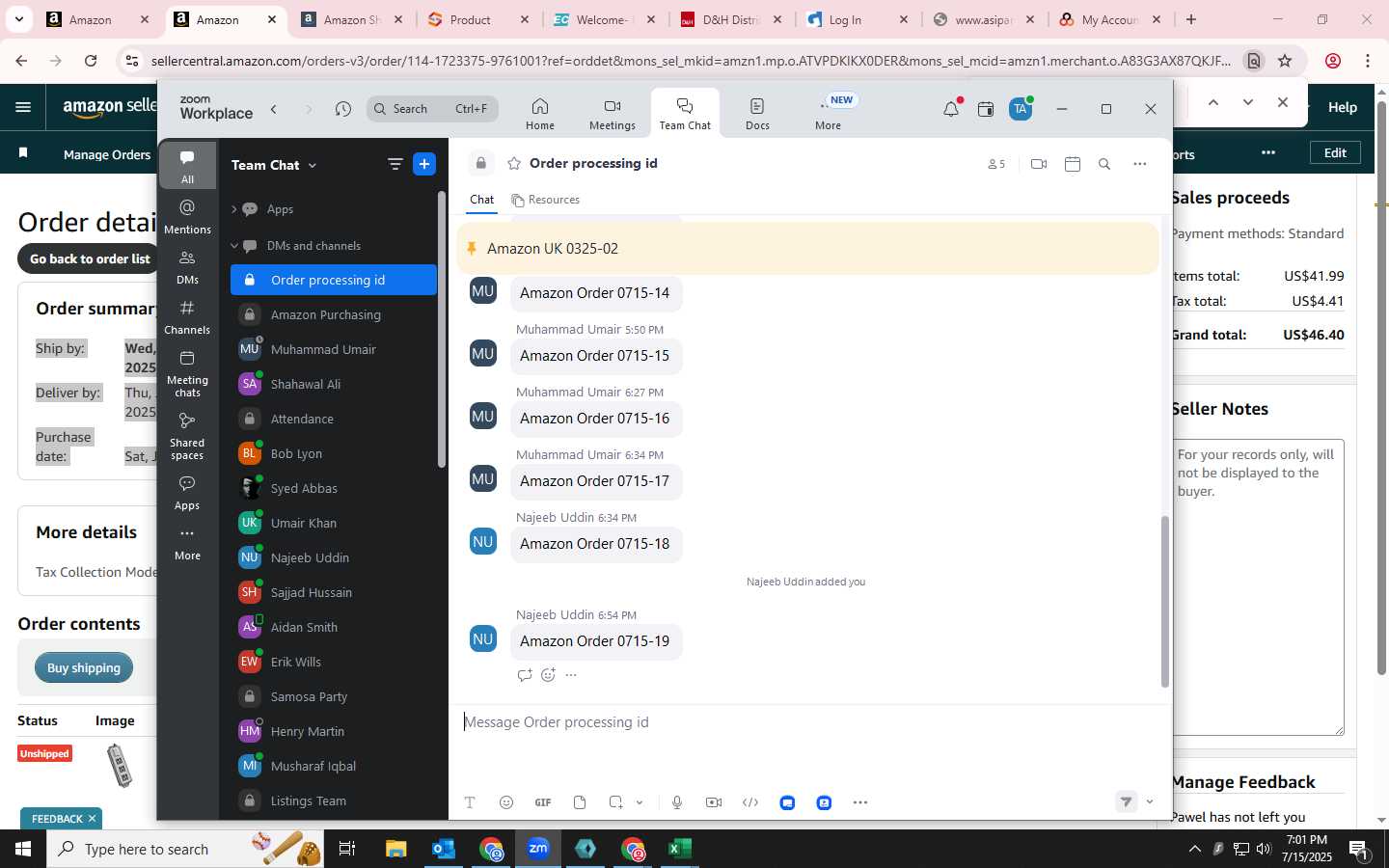Click Buy shipping on Amazon page

(x=84, y=667)
